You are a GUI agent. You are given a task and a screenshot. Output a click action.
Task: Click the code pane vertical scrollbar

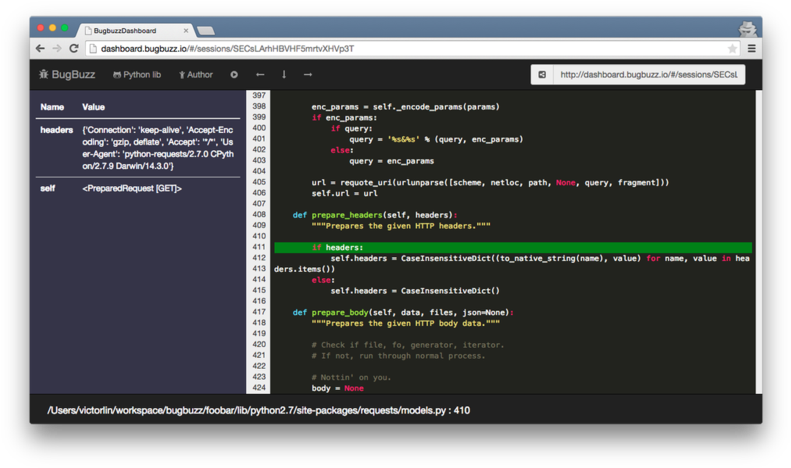[758, 242]
